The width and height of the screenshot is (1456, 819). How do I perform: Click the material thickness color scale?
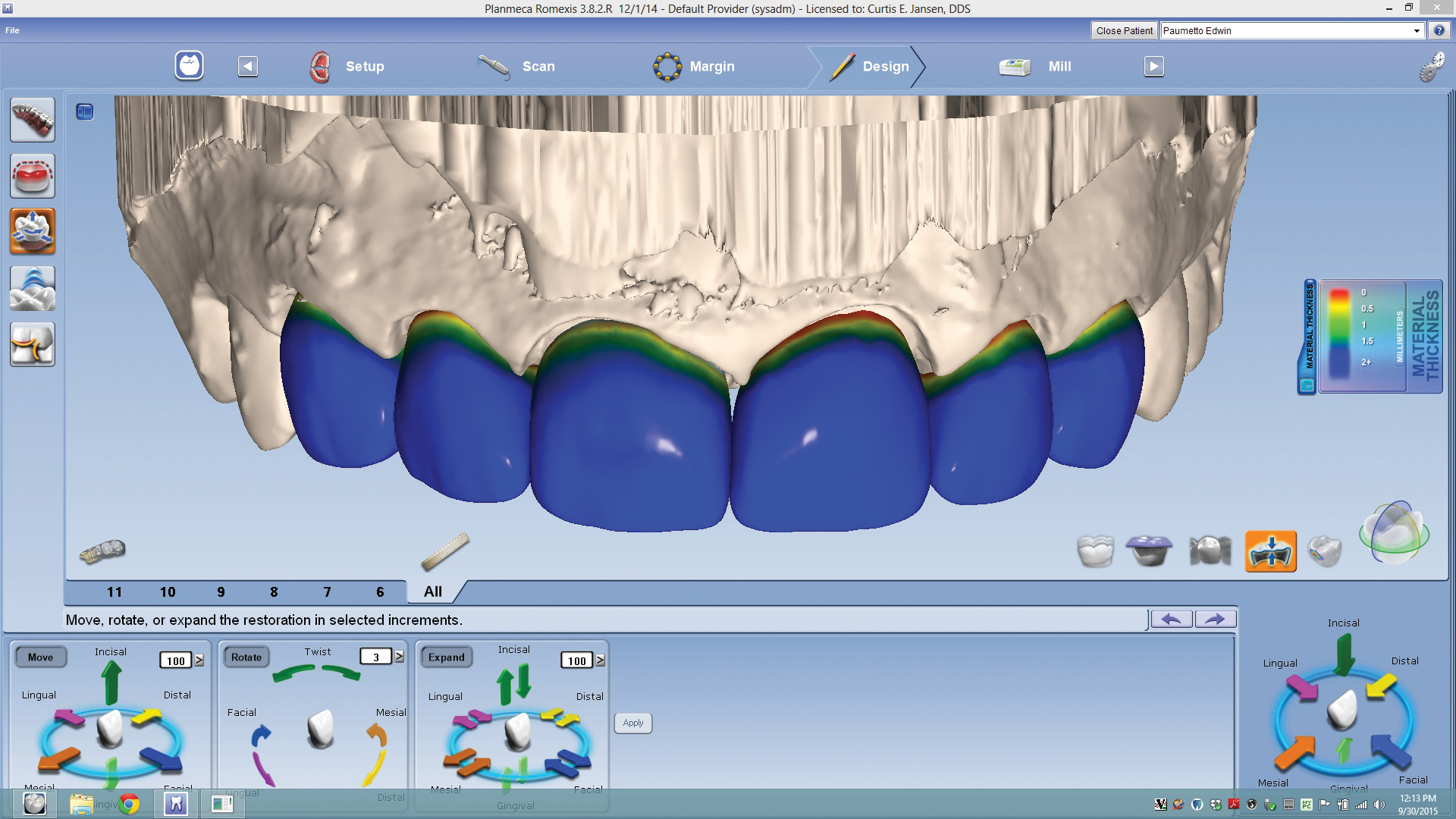1339,334
